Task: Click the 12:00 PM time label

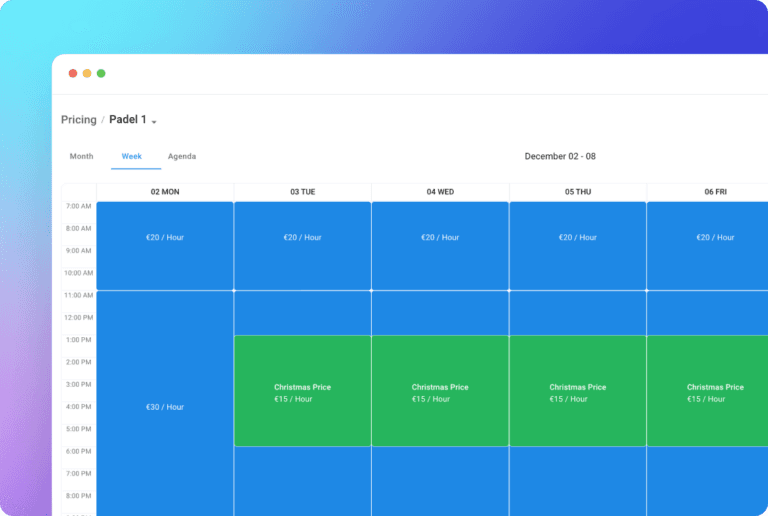Action: pos(78,317)
